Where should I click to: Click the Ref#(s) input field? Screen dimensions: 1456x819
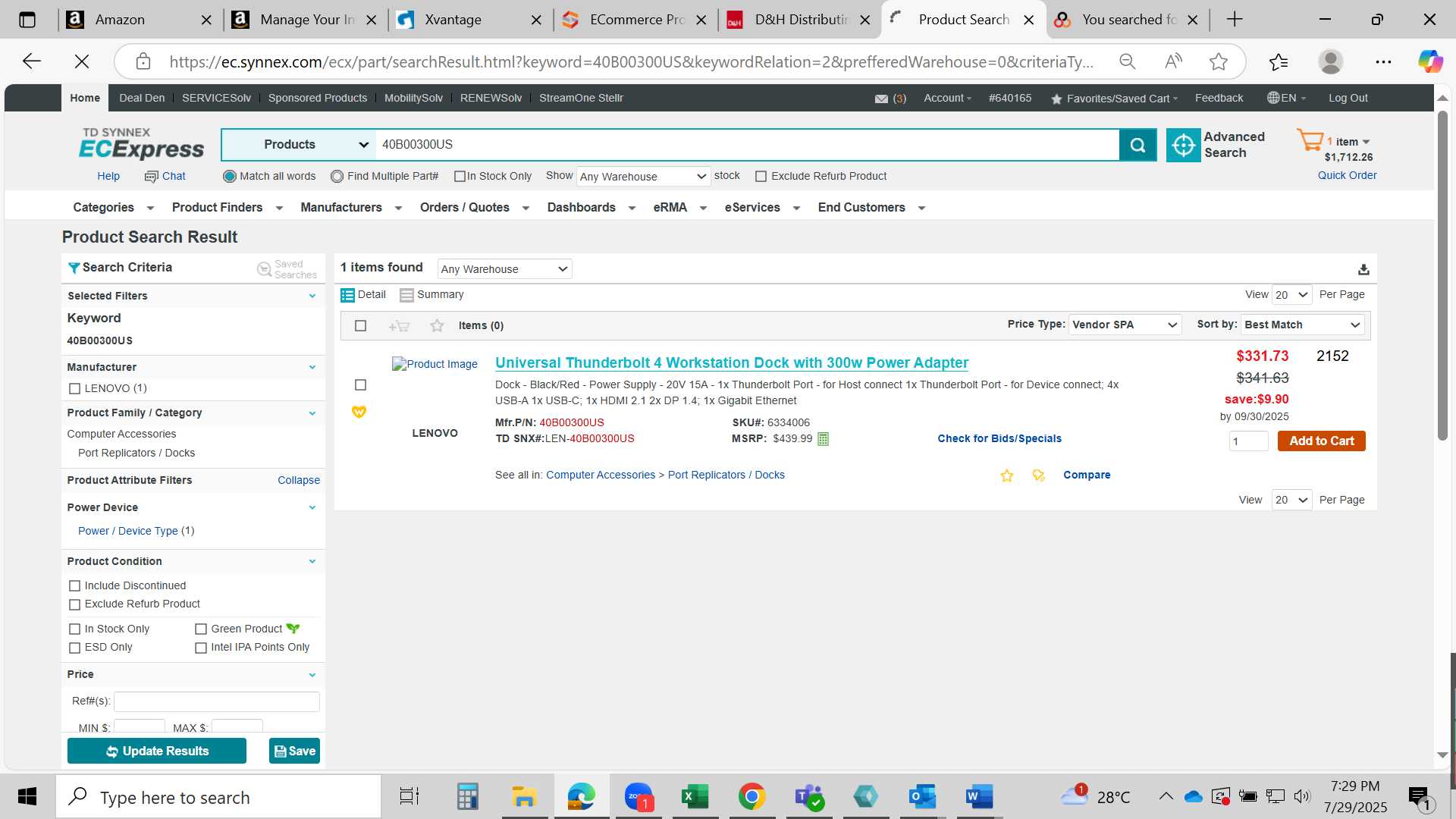[216, 701]
